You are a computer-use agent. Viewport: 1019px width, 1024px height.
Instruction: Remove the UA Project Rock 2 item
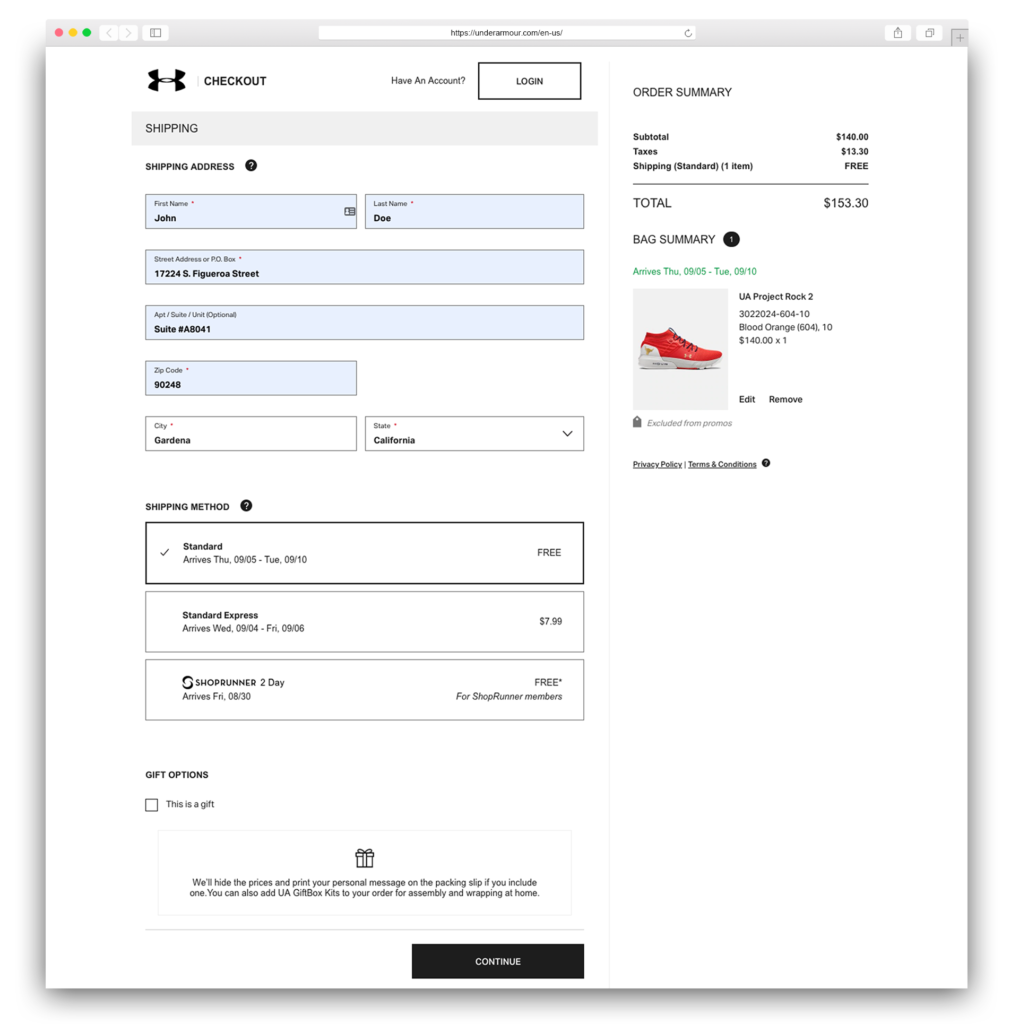(785, 399)
